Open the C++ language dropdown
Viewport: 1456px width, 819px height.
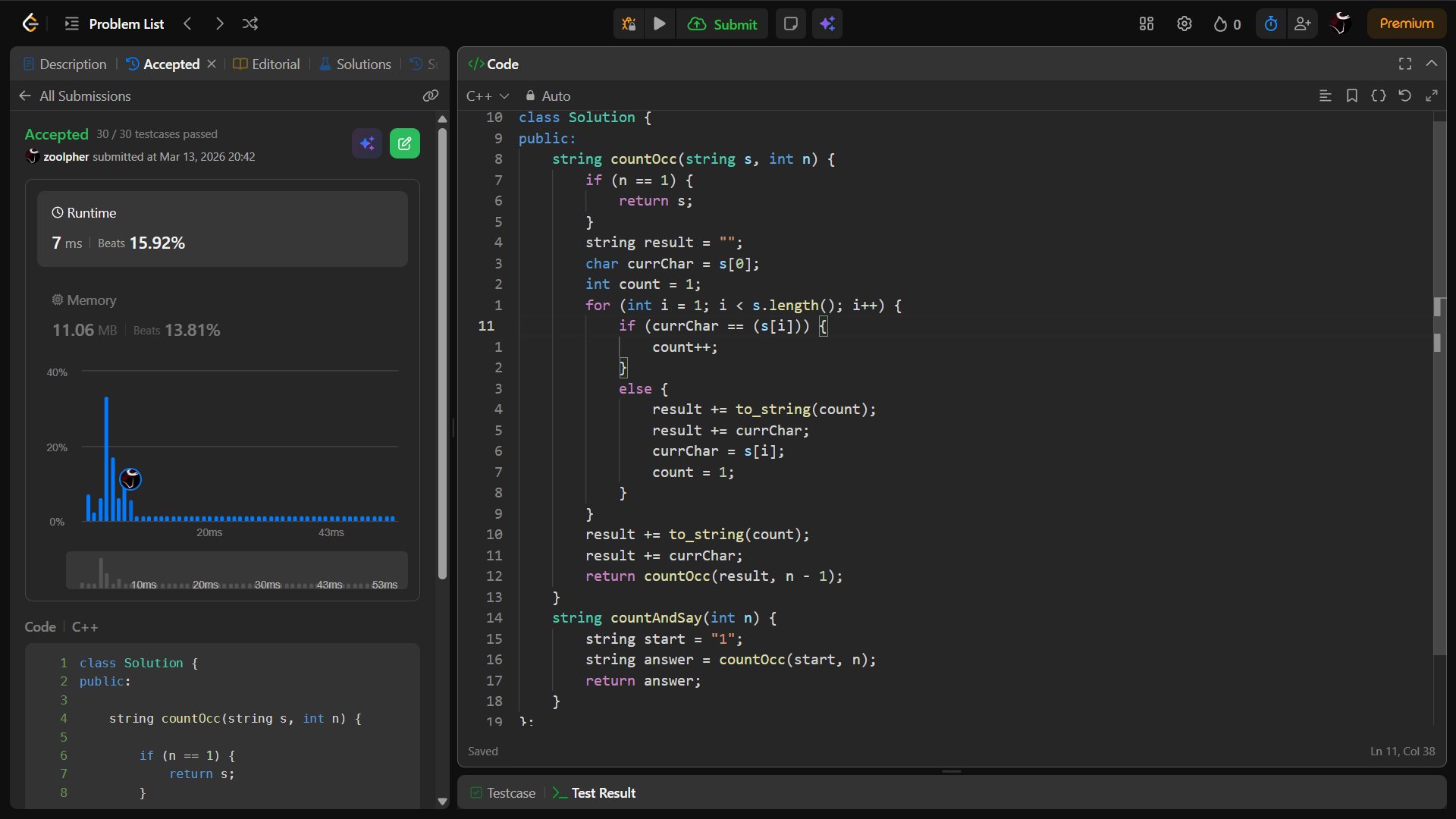(487, 96)
